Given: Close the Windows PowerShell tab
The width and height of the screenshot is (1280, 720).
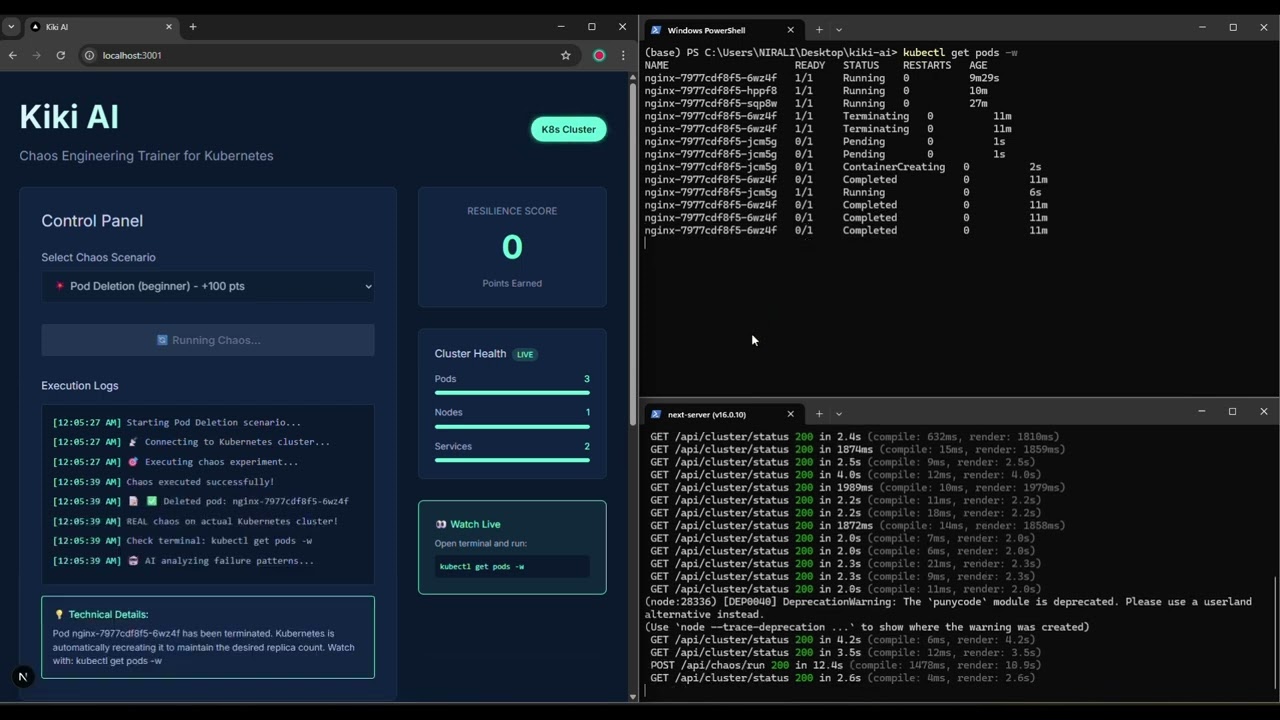Looking at the screenshot, I should (x=790, y=30).
